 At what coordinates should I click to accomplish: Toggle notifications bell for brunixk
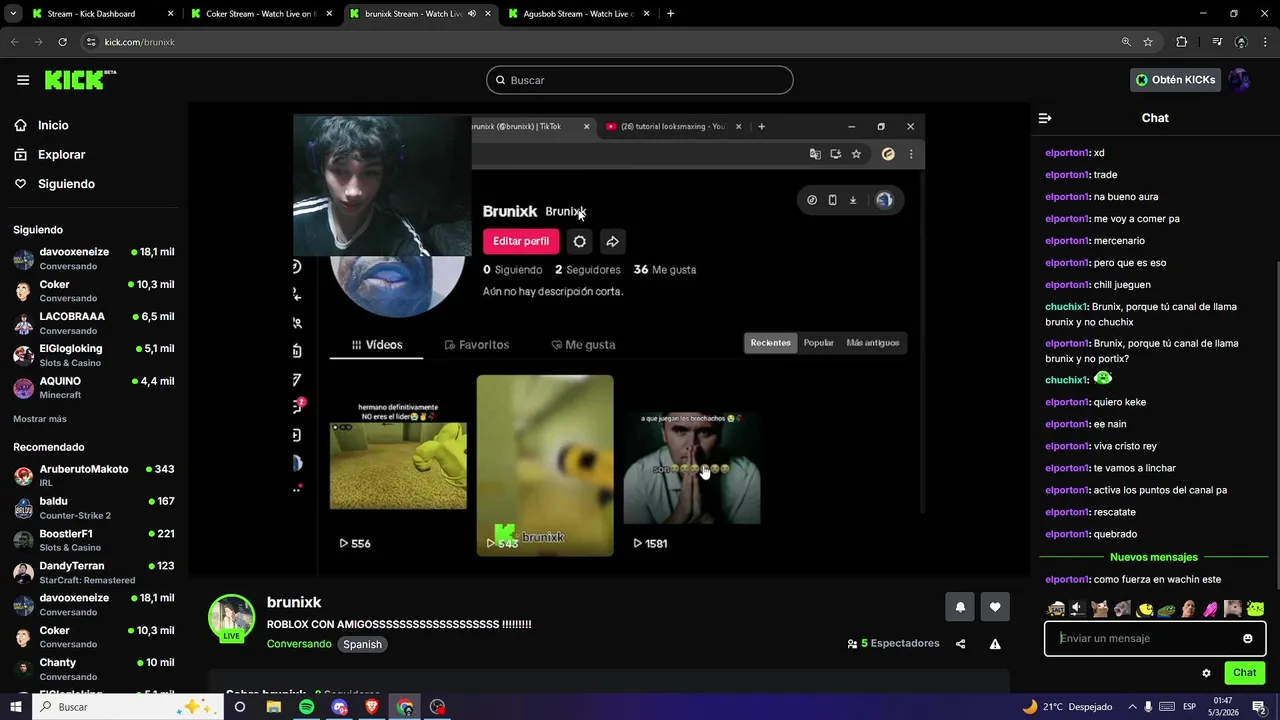960,607
